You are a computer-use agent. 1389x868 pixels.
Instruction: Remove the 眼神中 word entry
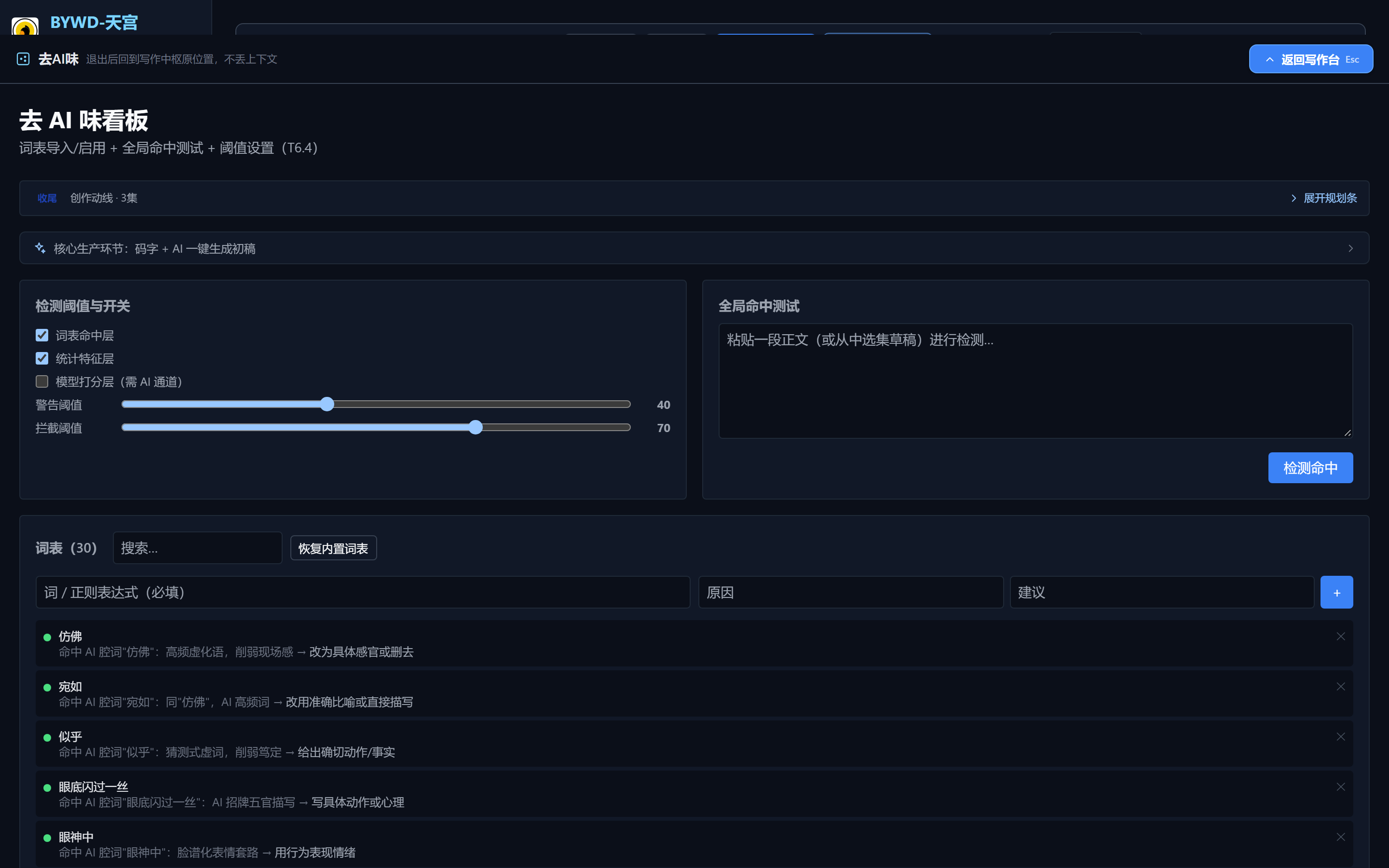click(1340, 837)
